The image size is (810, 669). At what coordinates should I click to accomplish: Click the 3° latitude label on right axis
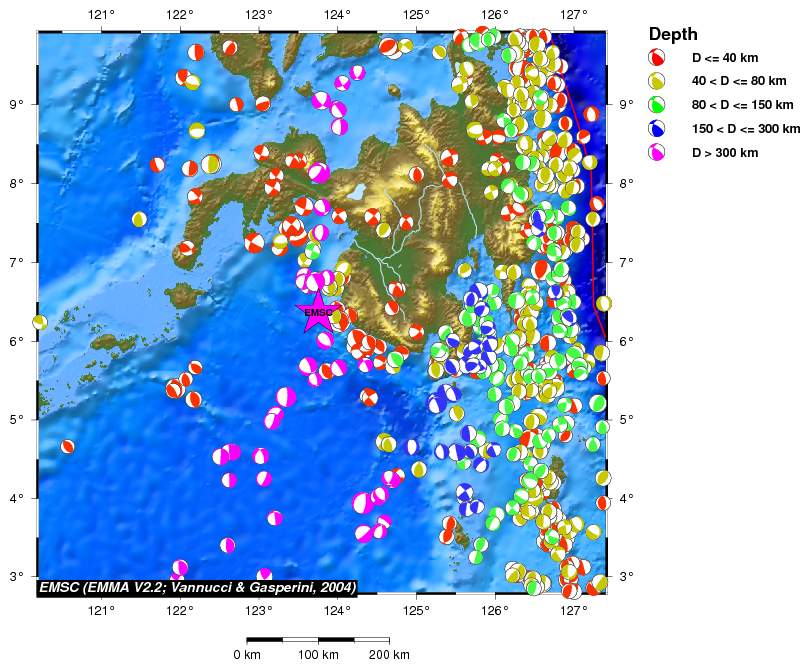[x=627, y=577]
